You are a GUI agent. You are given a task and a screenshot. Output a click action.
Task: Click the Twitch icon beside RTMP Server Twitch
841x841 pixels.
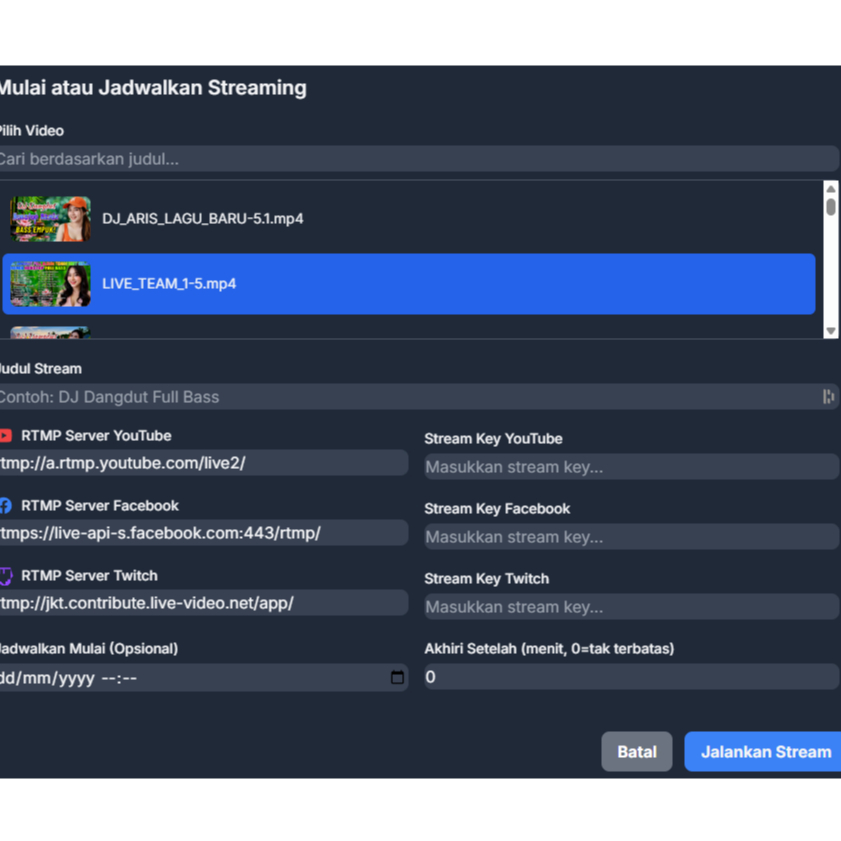click(x=7, y=575)
